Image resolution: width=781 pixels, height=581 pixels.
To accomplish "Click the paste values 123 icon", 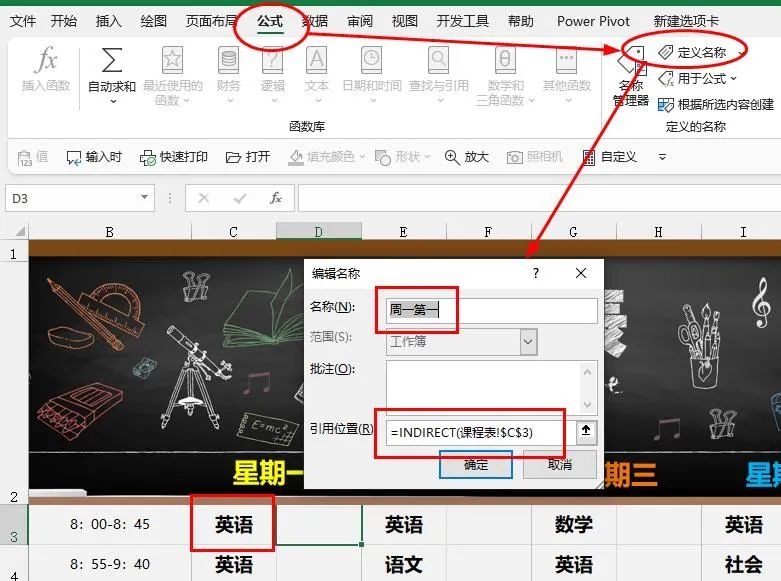I will pos(25,158).
